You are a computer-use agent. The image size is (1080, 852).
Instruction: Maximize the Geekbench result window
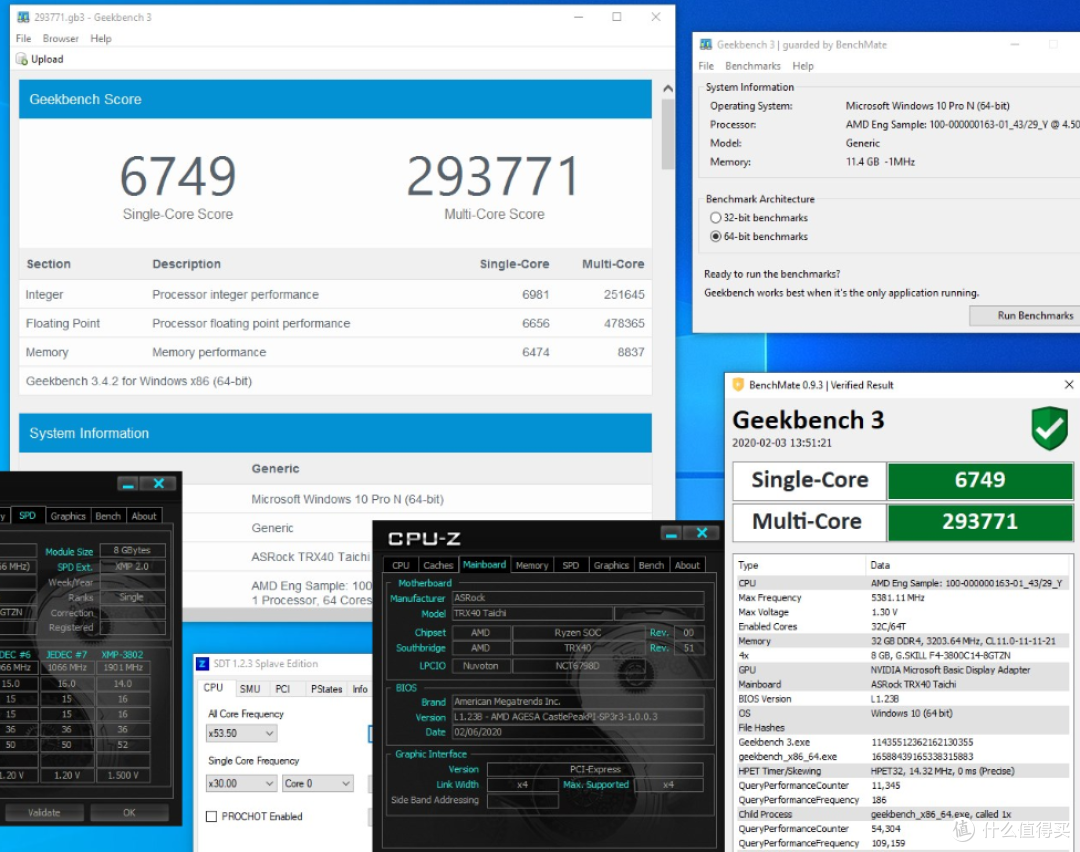coord(616,17)
